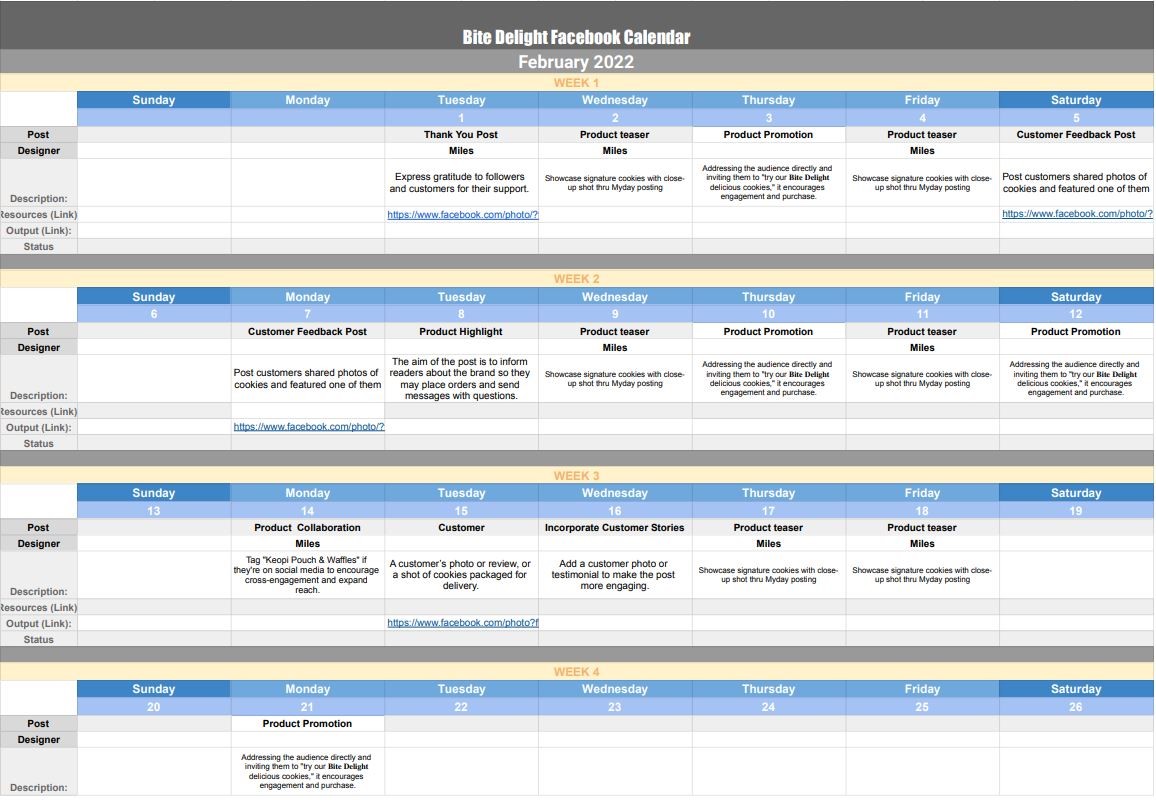The width and height of the screenshot is (1156, 806).
Task: Select 'Product Promotion' under Thursday 3
Action: 768,134
